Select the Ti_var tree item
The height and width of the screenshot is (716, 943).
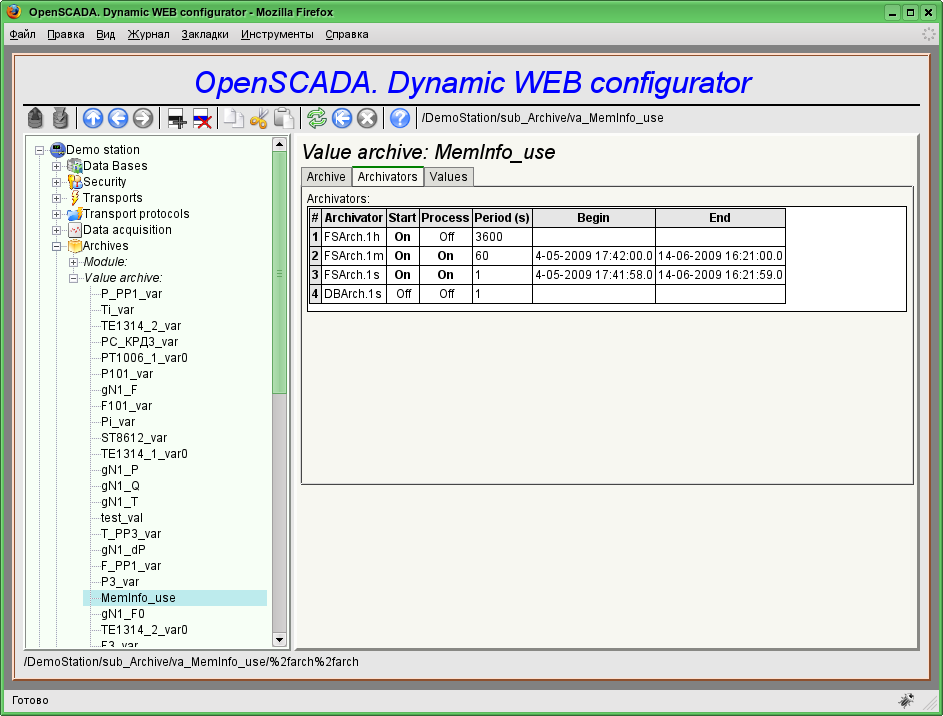[x=118, y=310]
